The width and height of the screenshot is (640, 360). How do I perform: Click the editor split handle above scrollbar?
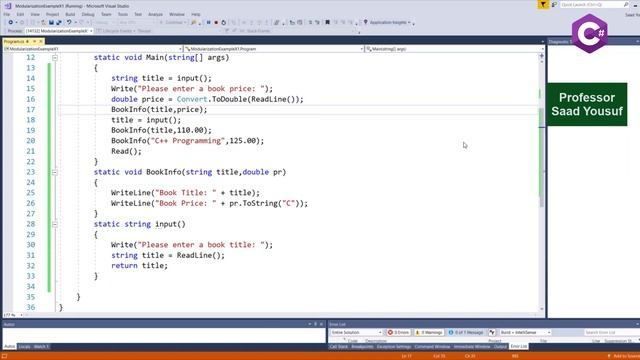click(542, 56)
